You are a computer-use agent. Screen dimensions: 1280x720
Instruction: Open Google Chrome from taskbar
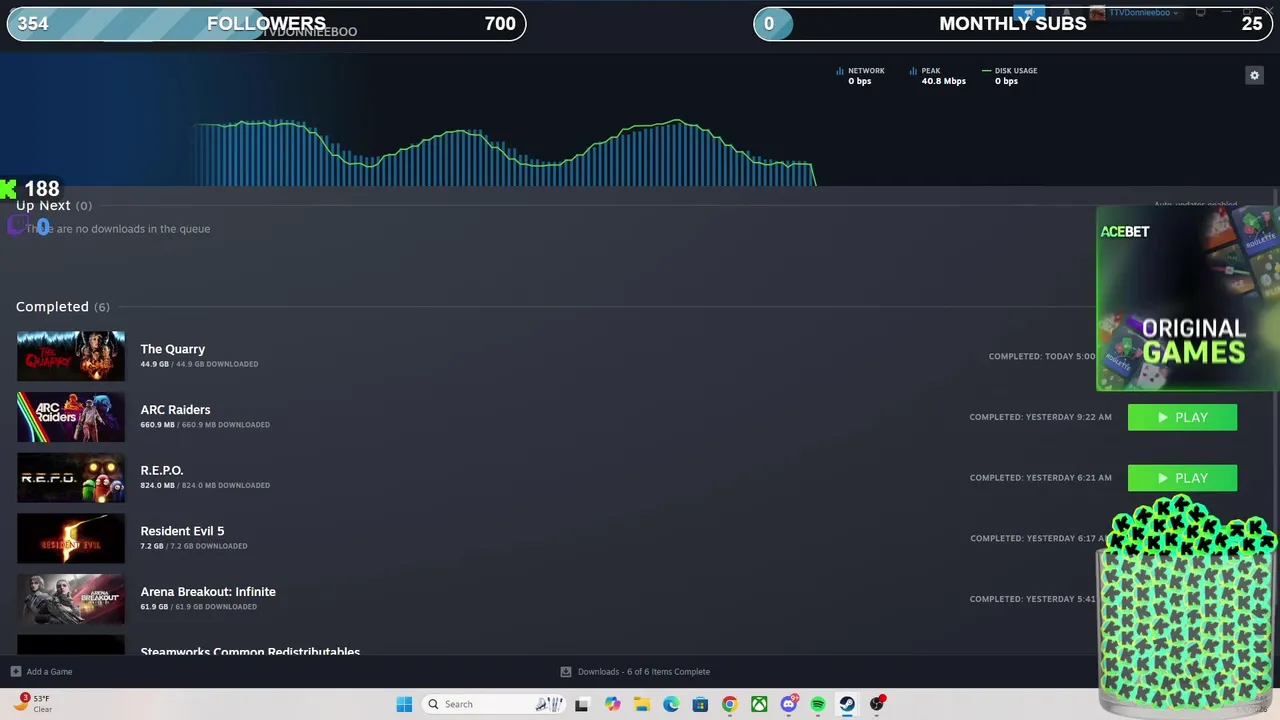tap(730, 704)
